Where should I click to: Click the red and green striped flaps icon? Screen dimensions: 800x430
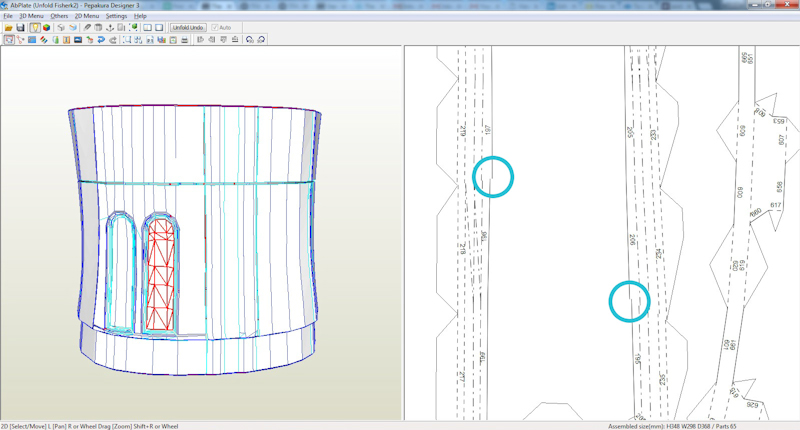(43, 40)
